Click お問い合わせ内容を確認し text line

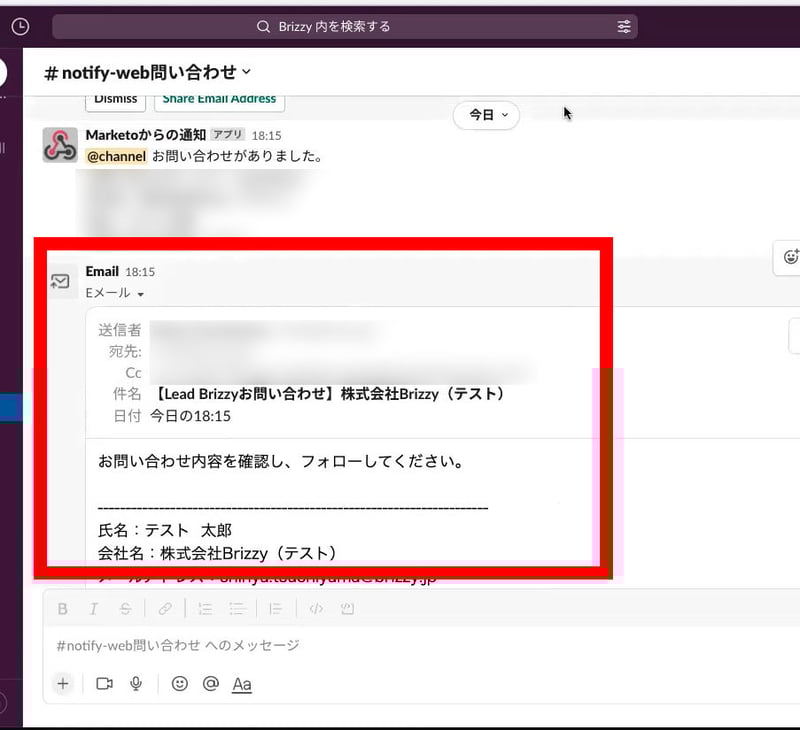tap(281, 462)
